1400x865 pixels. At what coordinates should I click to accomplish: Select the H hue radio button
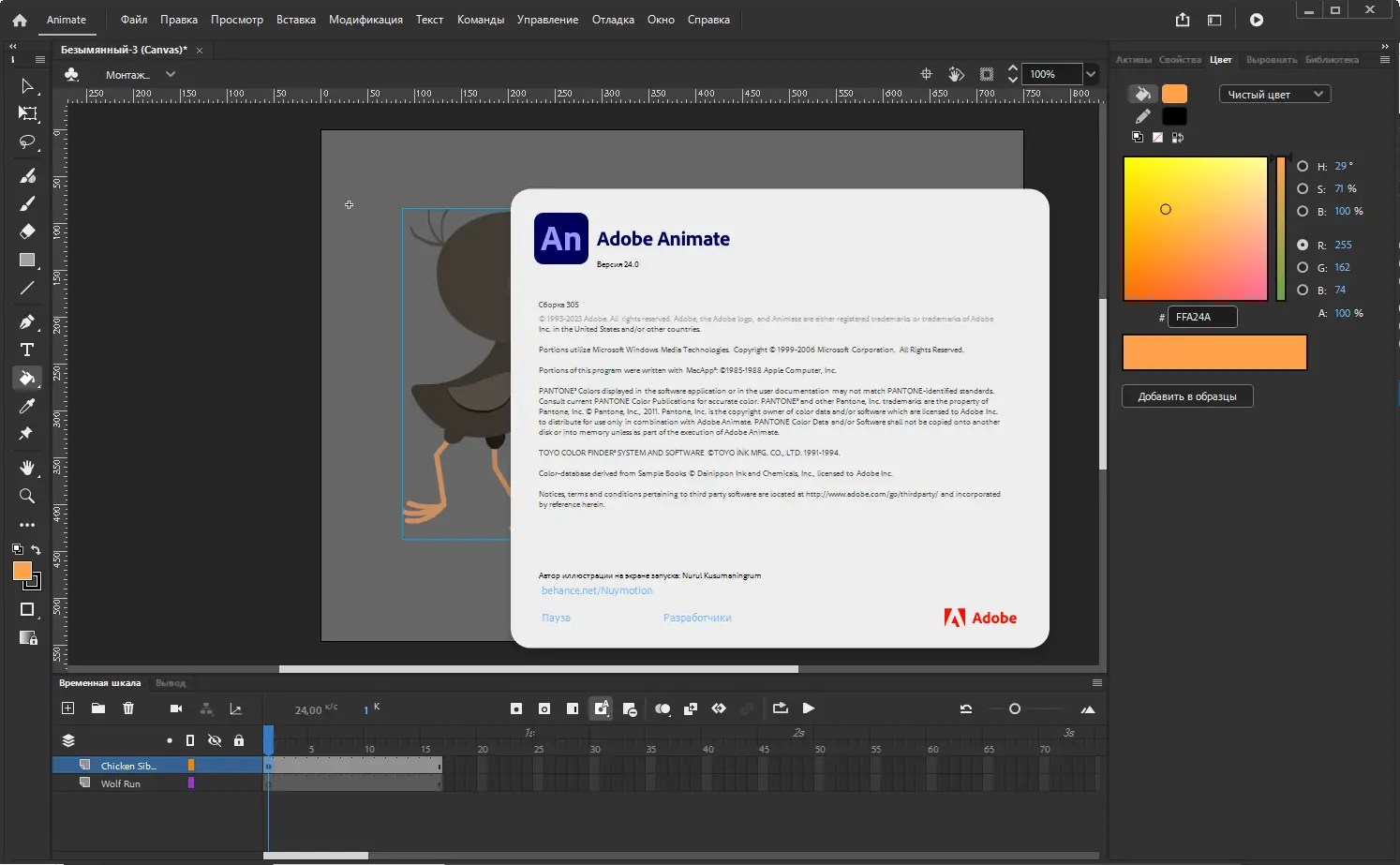(1303, 166)
